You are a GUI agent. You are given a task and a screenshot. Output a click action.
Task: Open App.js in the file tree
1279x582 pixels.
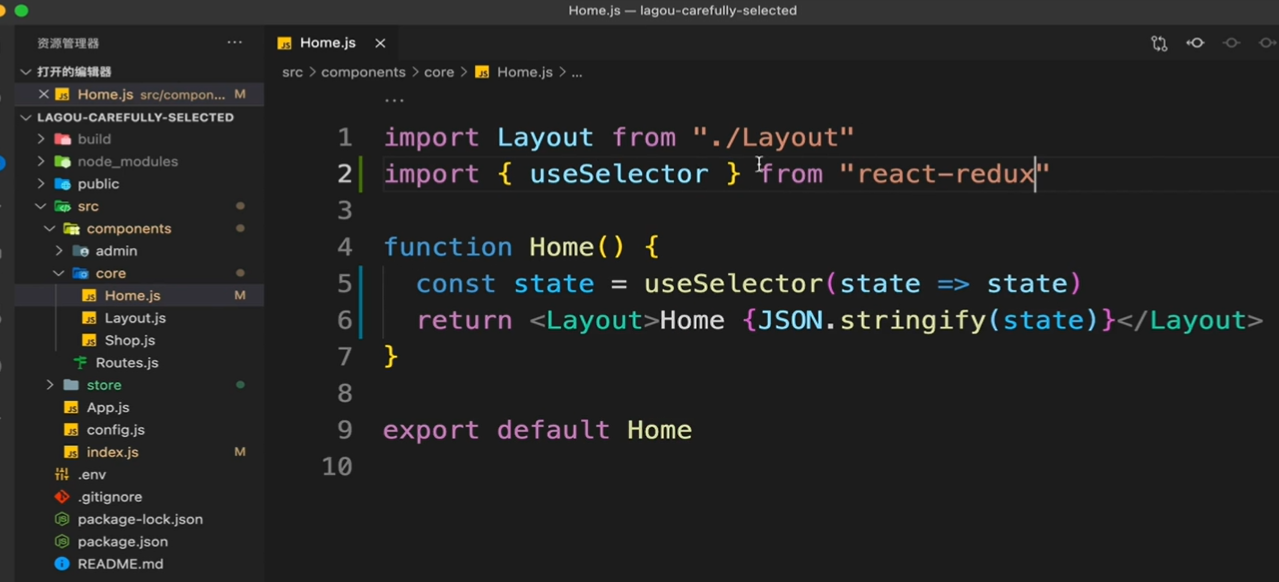108,408
